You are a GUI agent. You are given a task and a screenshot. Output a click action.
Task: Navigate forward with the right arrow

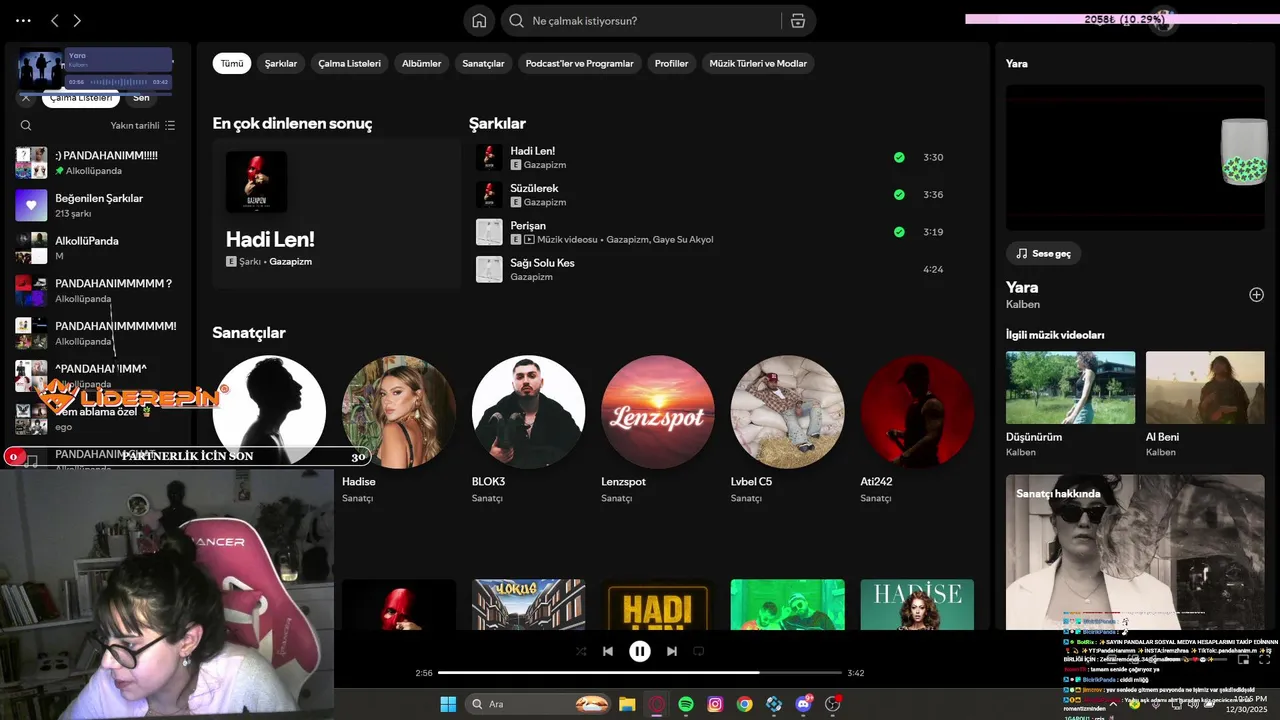[x=77, y=21]
